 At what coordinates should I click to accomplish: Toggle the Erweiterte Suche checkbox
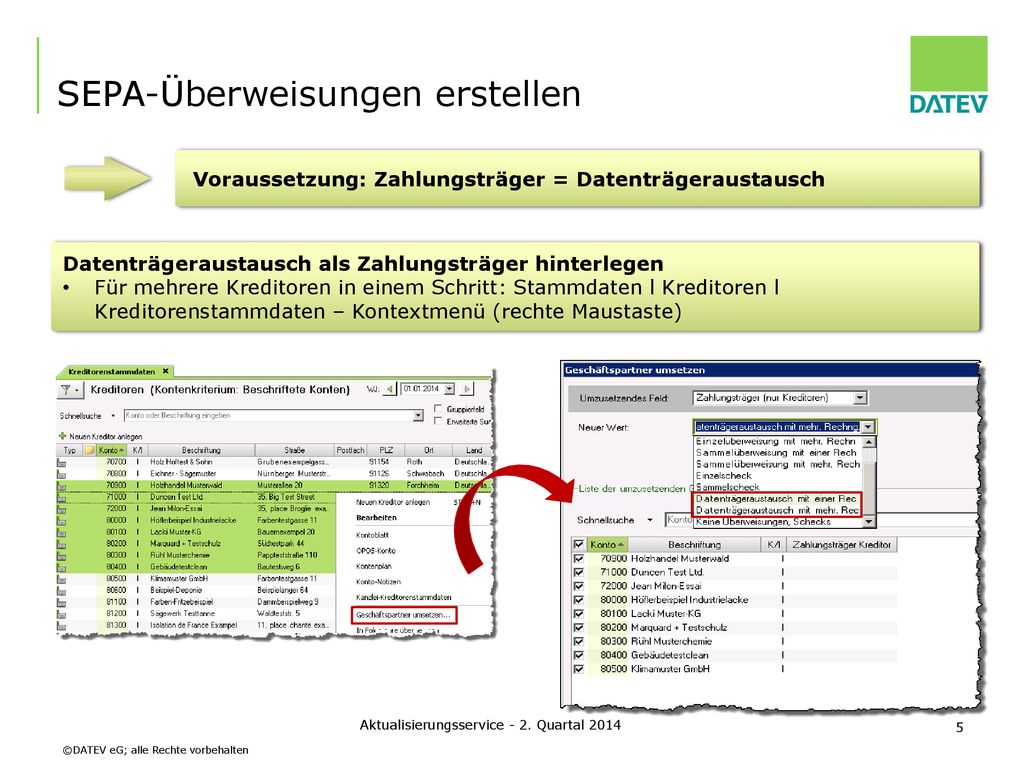tap(438, 421)
